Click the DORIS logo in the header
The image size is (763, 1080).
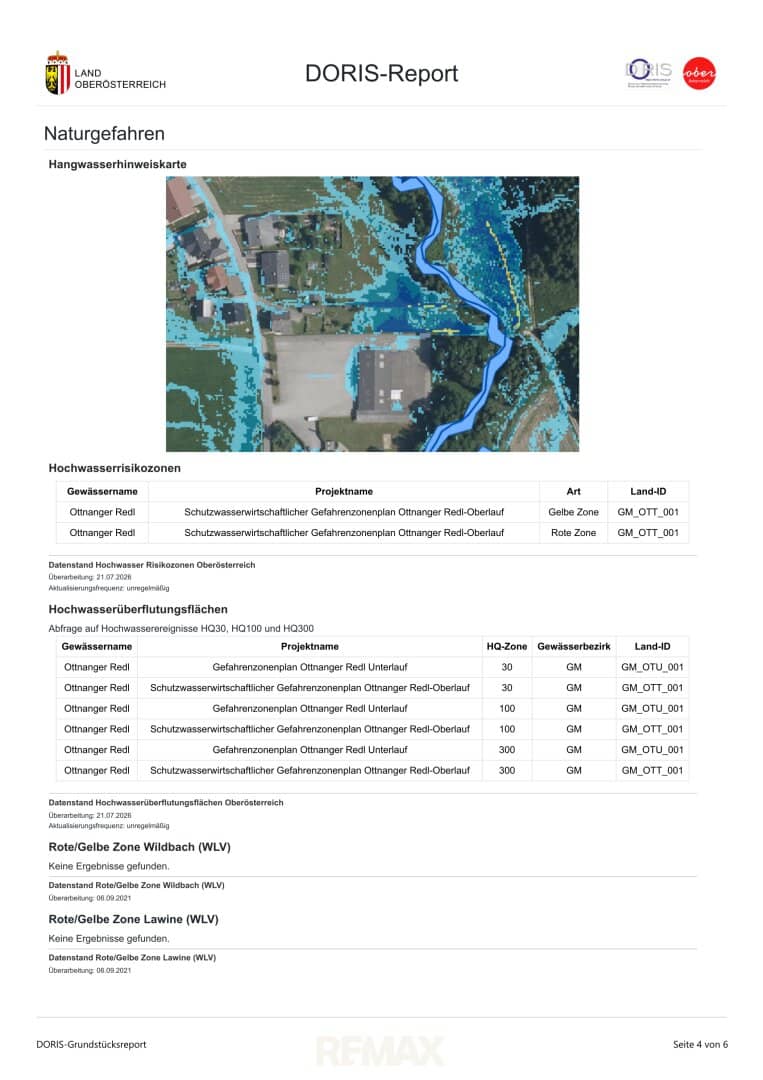click(x=648, y=73)
